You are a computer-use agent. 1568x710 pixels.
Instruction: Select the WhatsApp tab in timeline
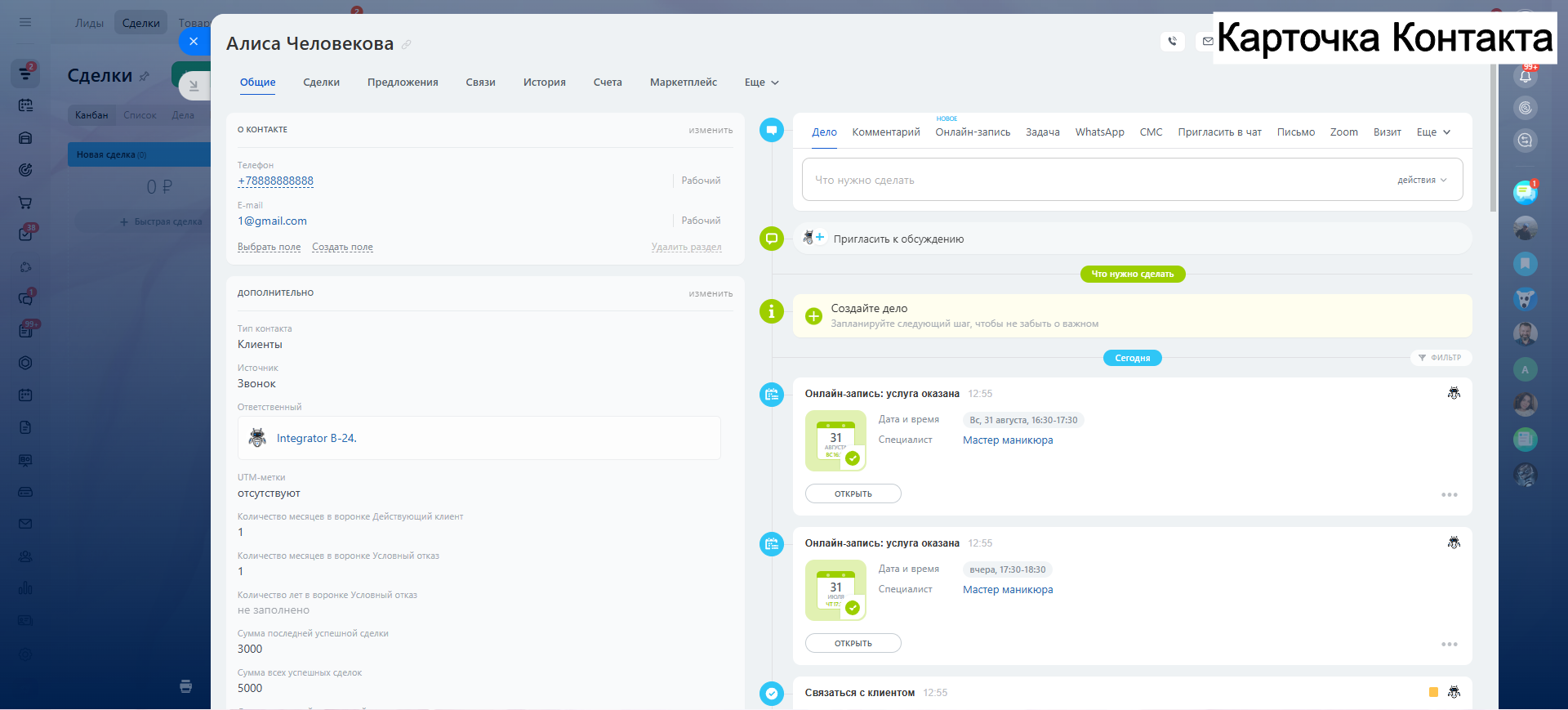point(1099,132)
